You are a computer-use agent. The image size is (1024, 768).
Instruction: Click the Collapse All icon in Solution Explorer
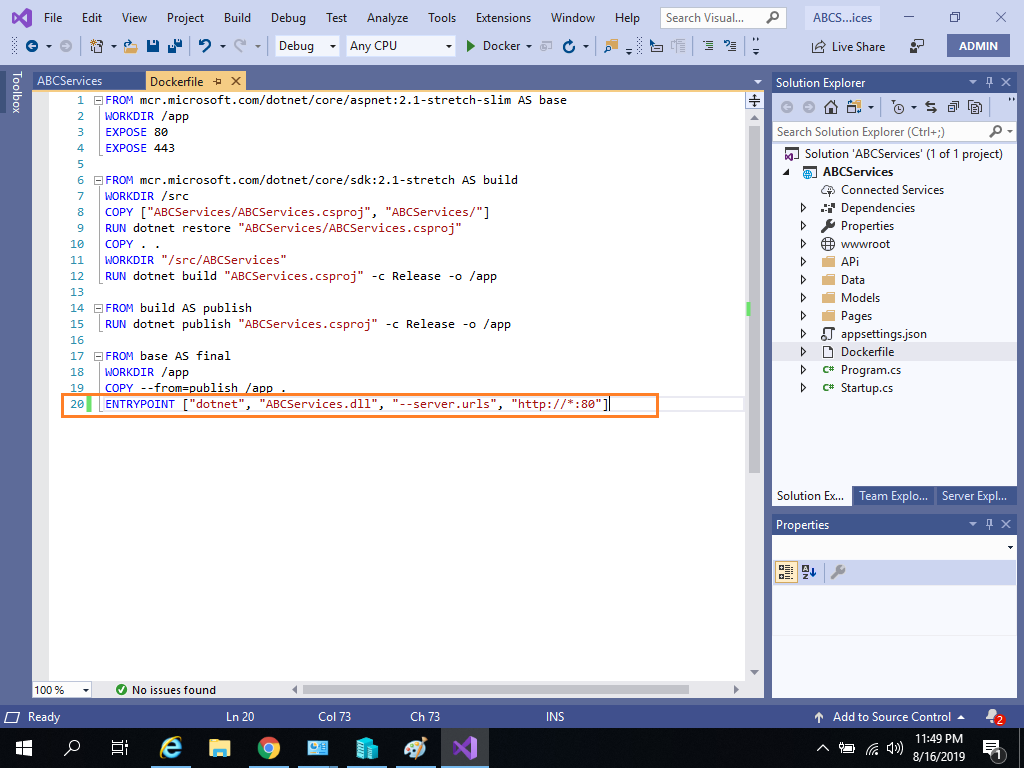click(x=953, y=107)
